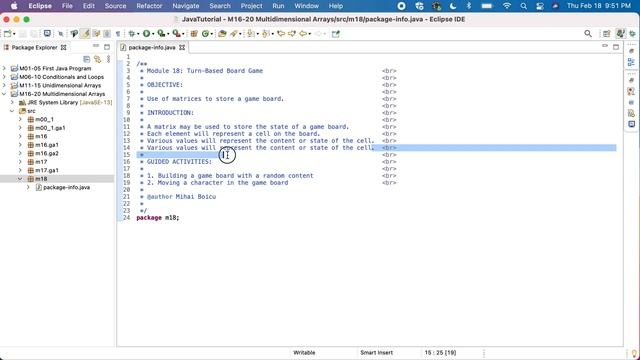
Task: Toggle Word Wrap toolbar button
Action: point(96,34)
